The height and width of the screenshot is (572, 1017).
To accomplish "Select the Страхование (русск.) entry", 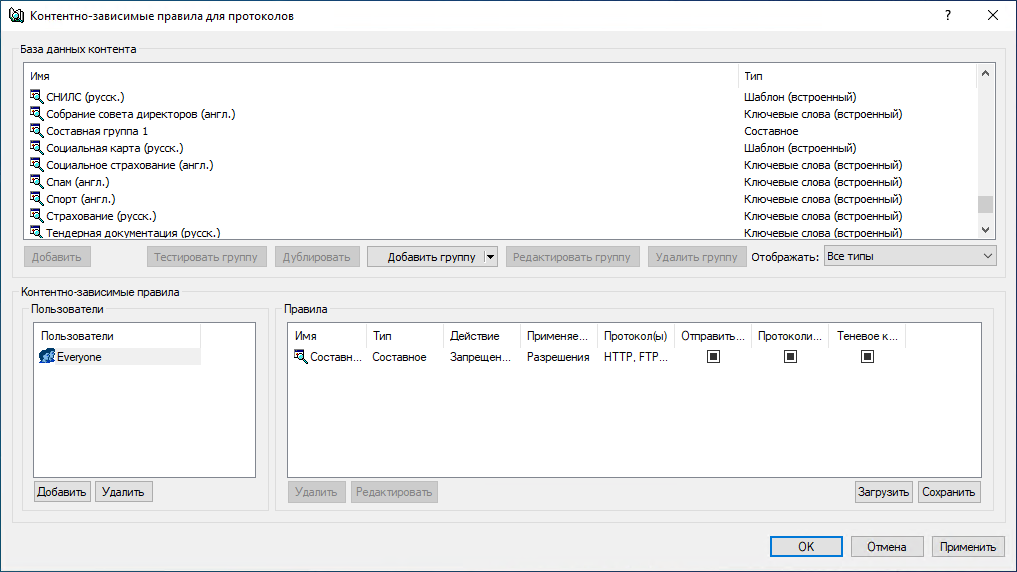I will click(101, 216).
